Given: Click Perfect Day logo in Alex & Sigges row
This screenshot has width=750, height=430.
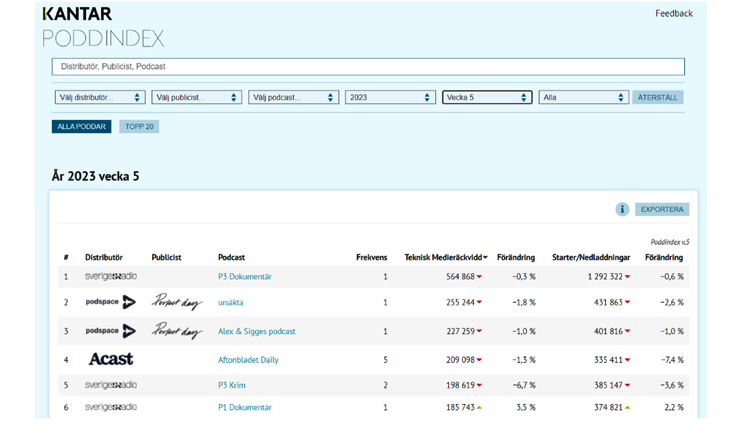Looking at the screenshot, I should pyautogui.click(x=177, y=331).
